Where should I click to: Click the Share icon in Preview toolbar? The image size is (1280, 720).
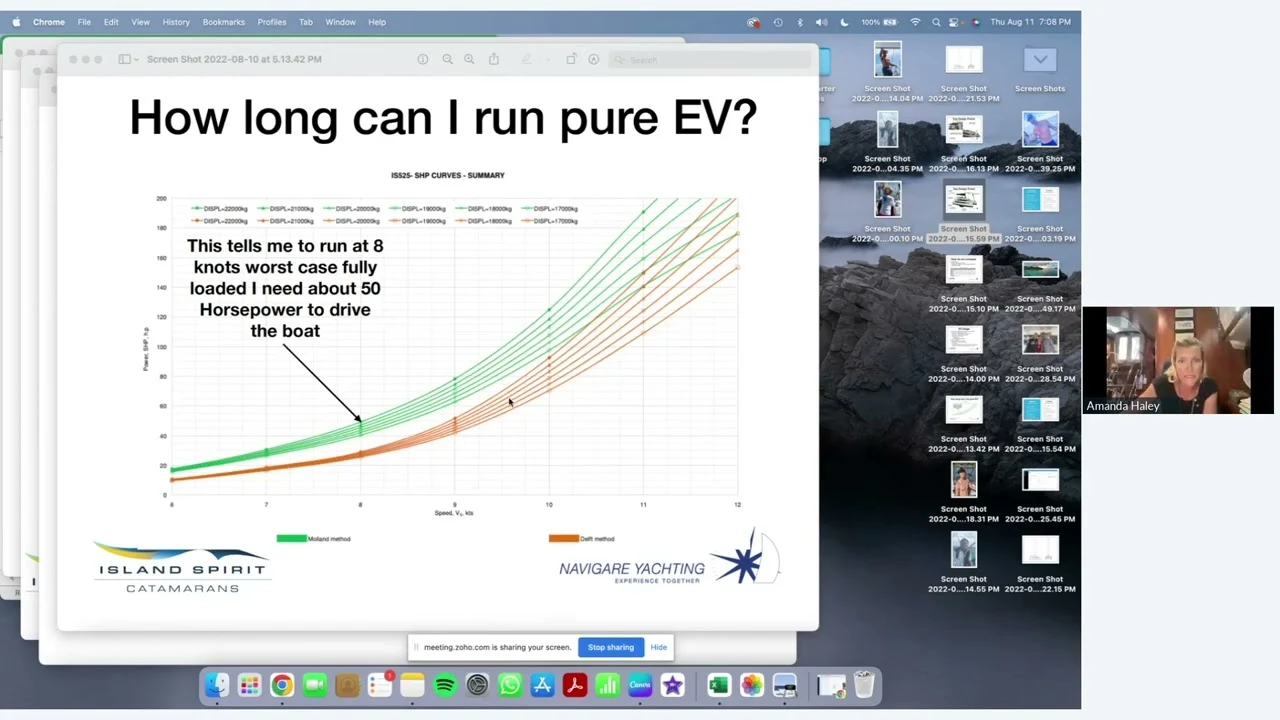[x=494, y=60]
